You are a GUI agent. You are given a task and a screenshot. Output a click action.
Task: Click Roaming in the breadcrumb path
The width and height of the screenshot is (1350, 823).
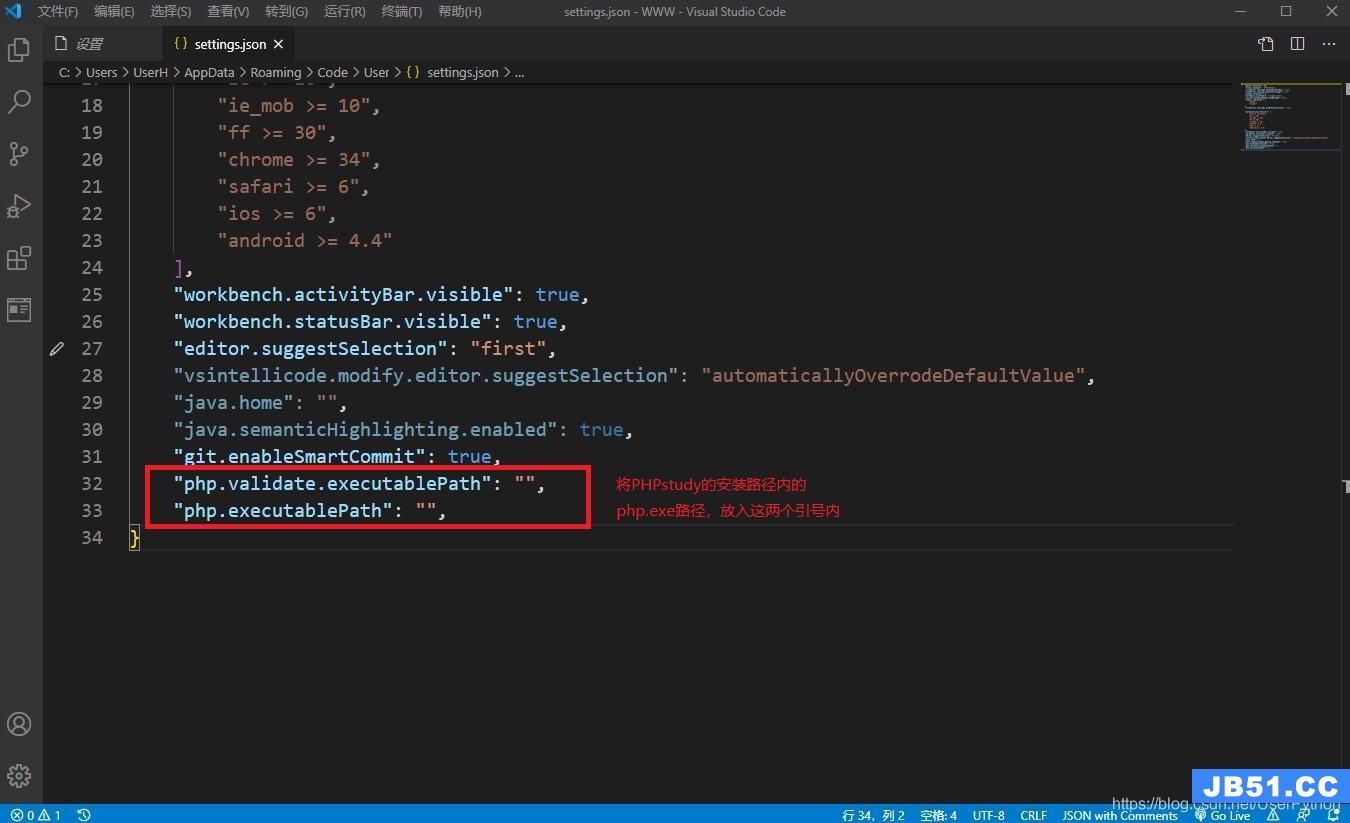pyautogui.click(x=276, y=72)
